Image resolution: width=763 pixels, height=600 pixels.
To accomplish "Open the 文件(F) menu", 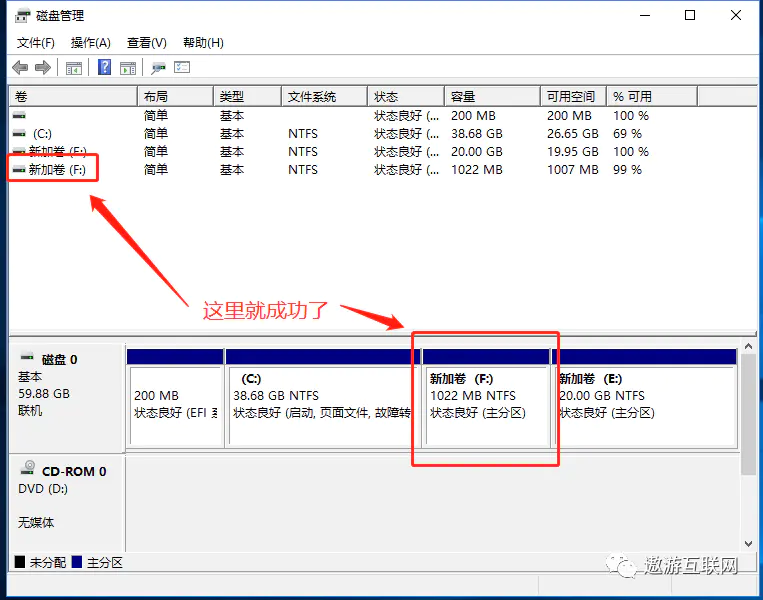I will (36, 43).
